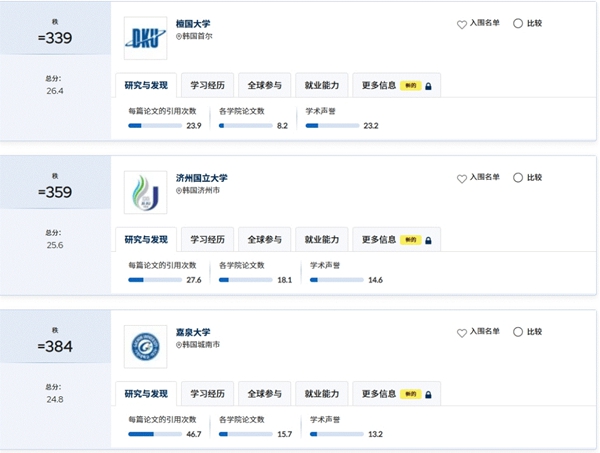
Task: Select 研究与发现 tab for 济州国立大学
Action: tap(146, 240)
